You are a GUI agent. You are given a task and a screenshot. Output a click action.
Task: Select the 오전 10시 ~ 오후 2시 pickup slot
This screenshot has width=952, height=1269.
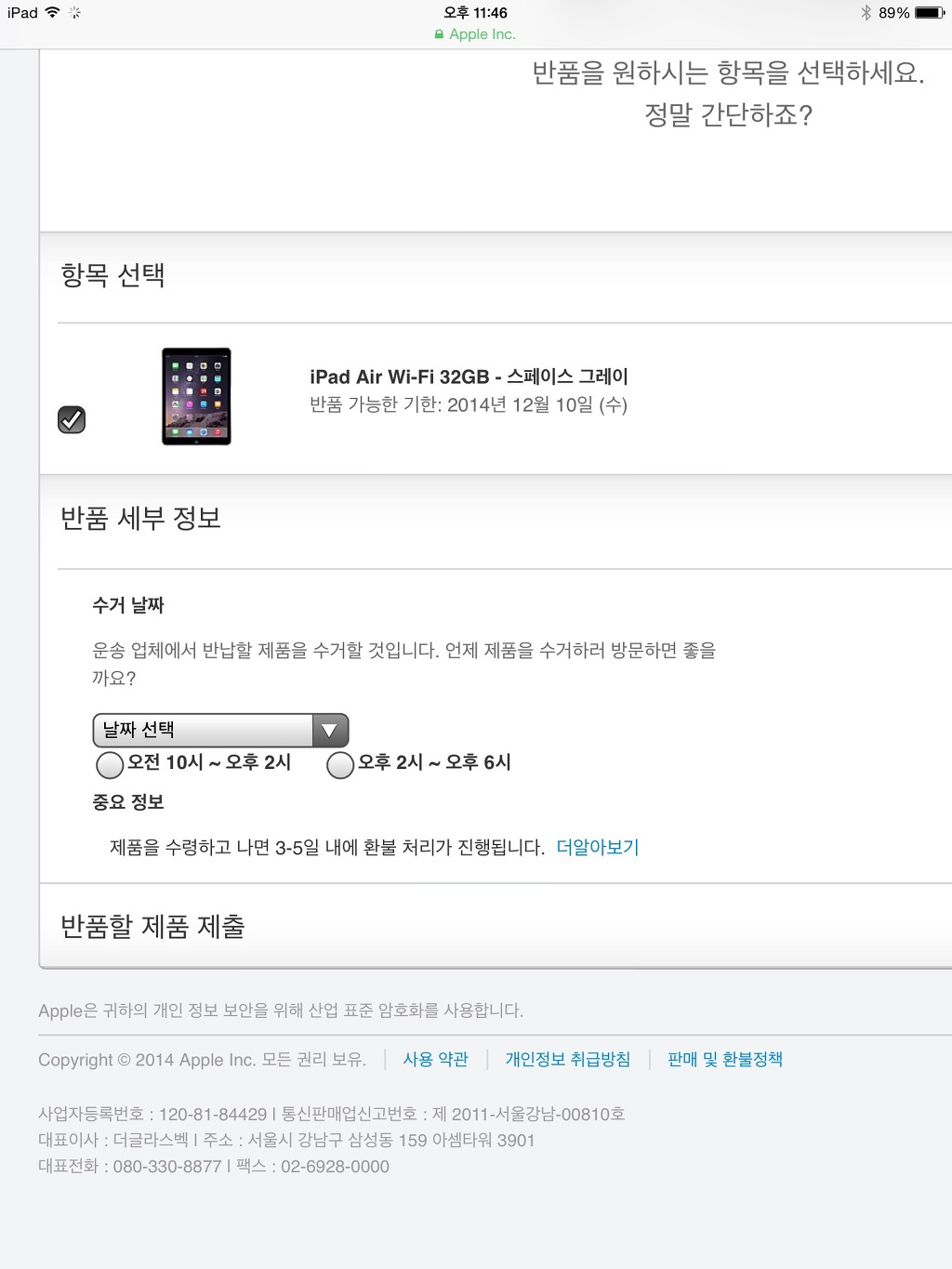tap(110, 764)
